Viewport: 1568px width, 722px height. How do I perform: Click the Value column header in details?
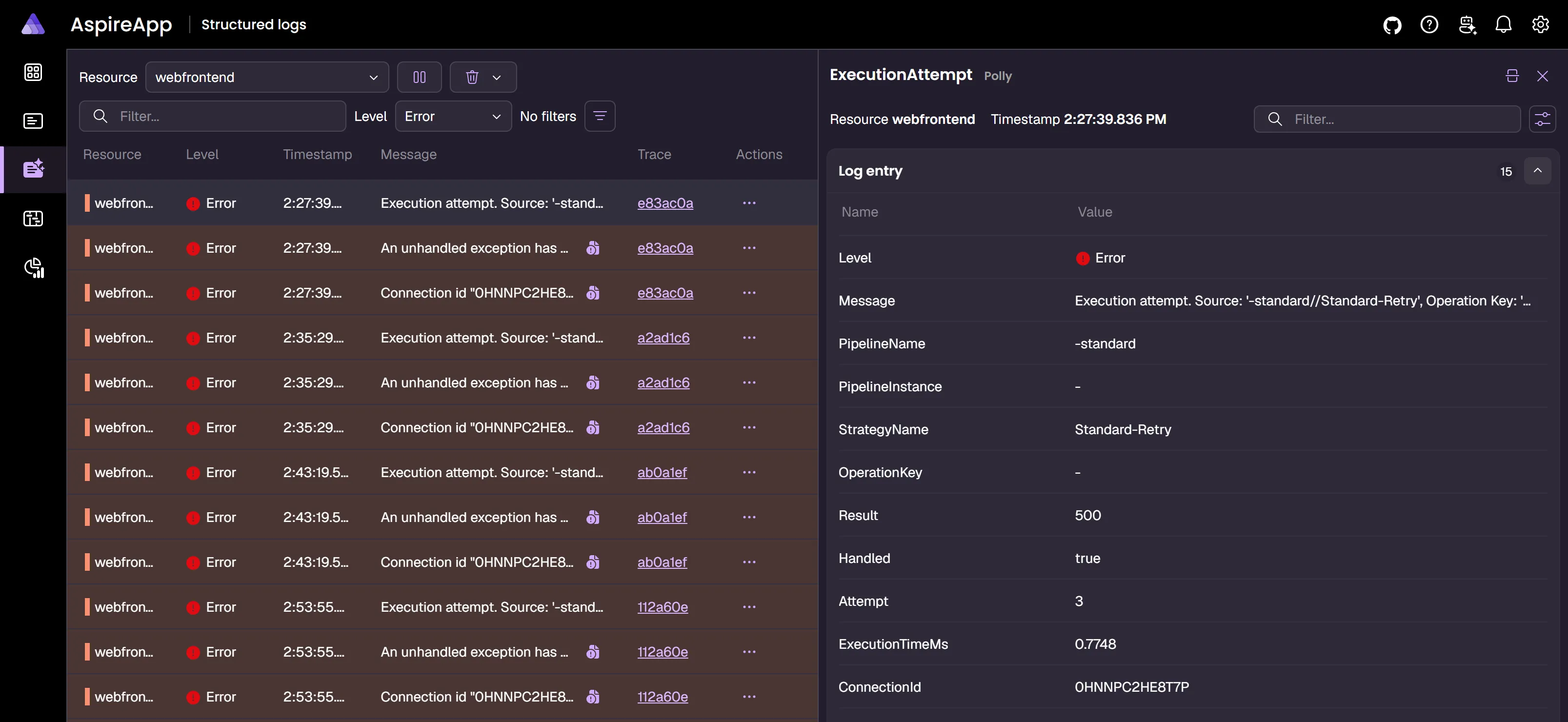(x=1094, y=212)
